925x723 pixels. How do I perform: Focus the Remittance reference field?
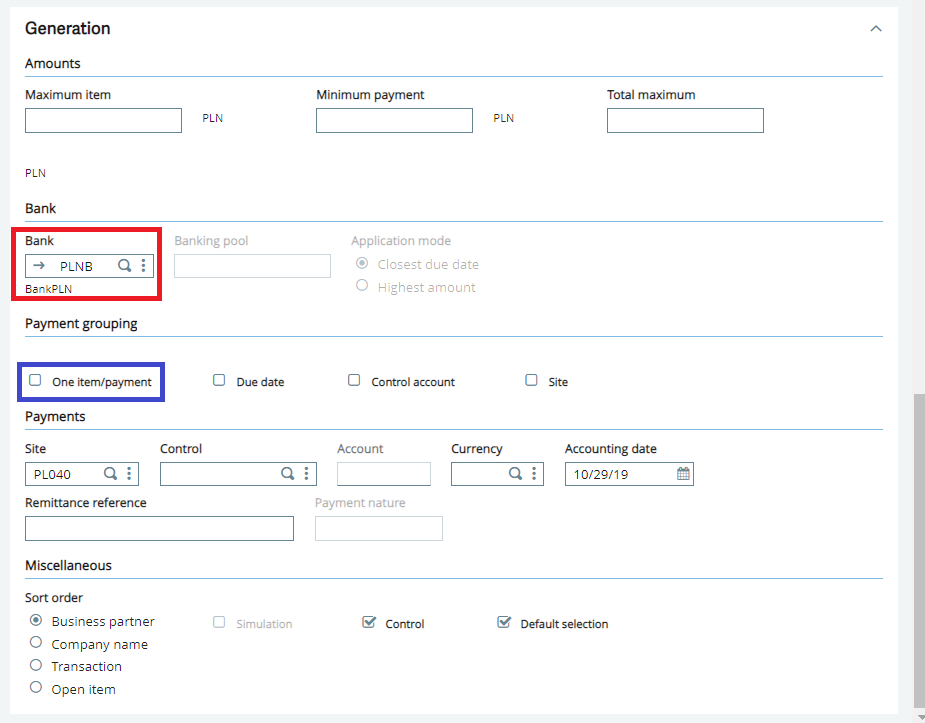(159, 528)
